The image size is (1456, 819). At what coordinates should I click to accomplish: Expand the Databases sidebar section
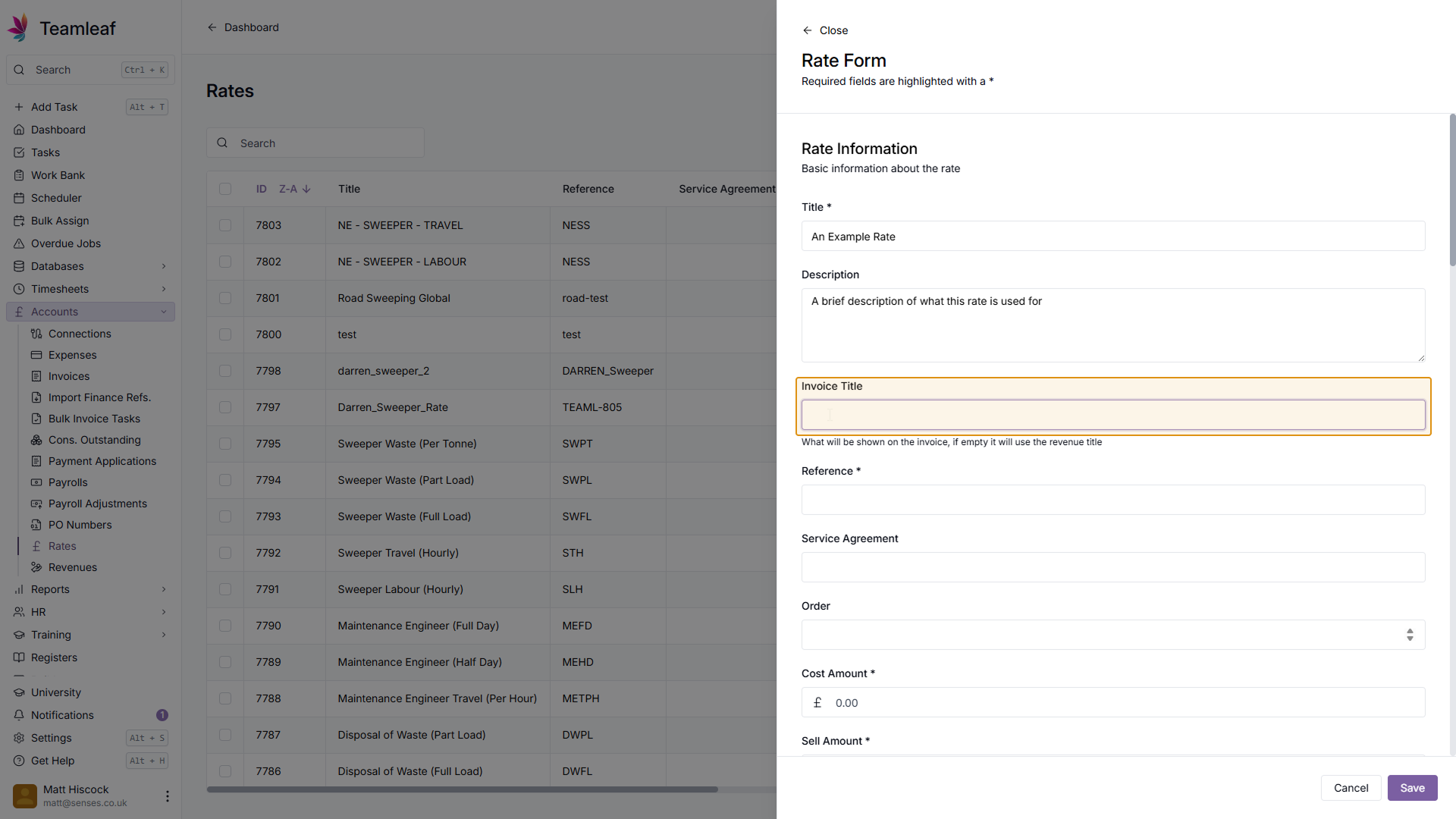[164, 266]
